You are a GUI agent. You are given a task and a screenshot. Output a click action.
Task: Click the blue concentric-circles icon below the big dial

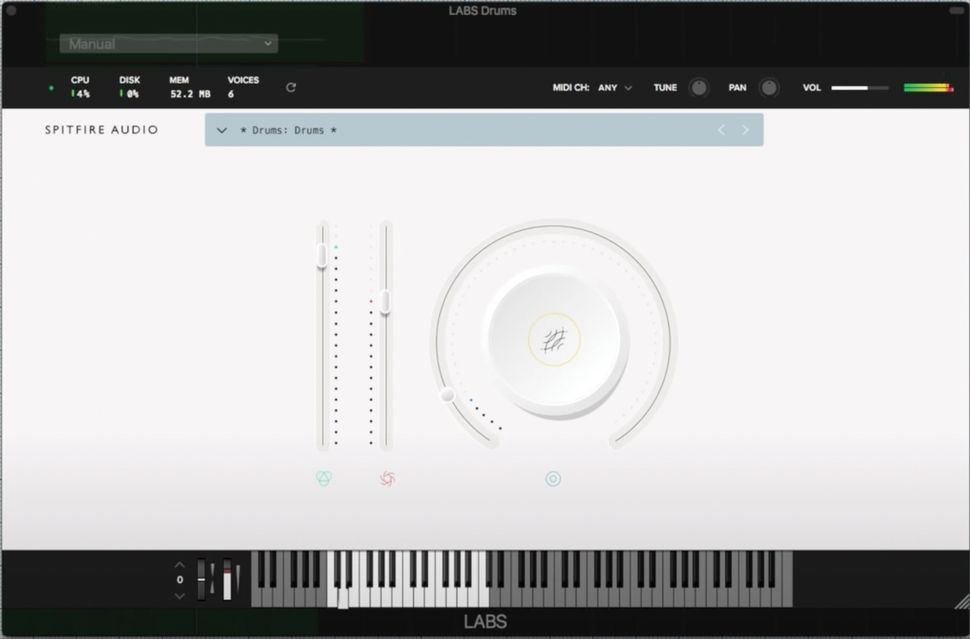point(553,480)
